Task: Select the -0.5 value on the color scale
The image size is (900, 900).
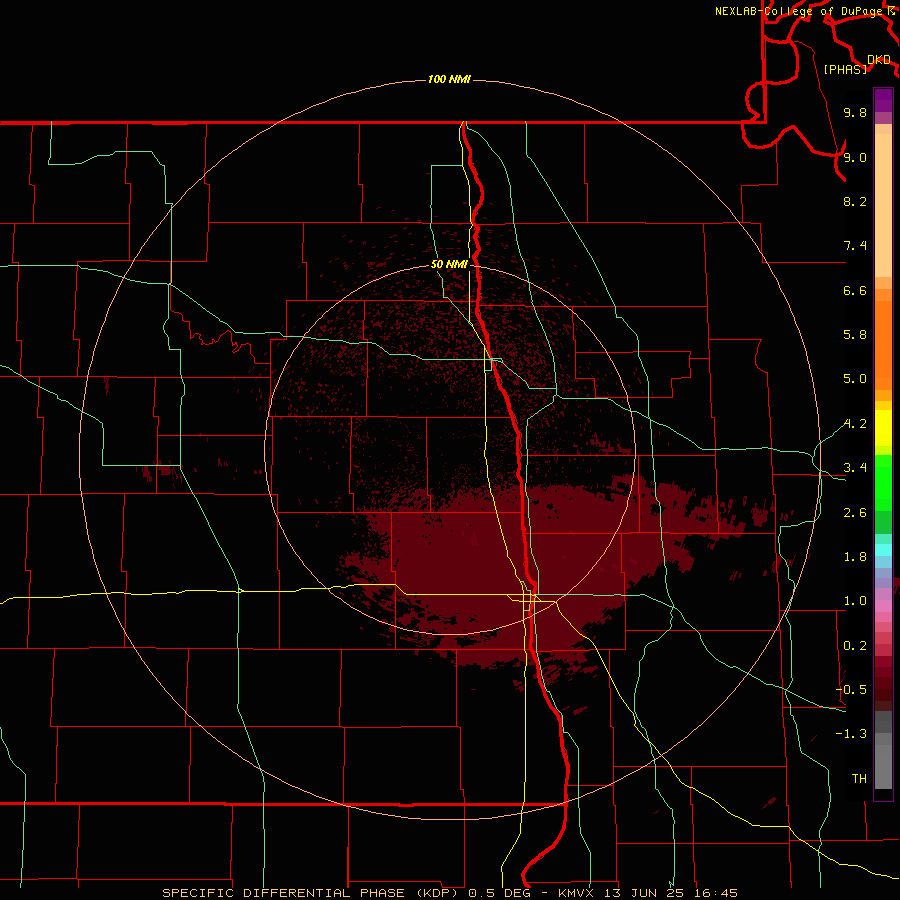Action: tap(851, 690)
